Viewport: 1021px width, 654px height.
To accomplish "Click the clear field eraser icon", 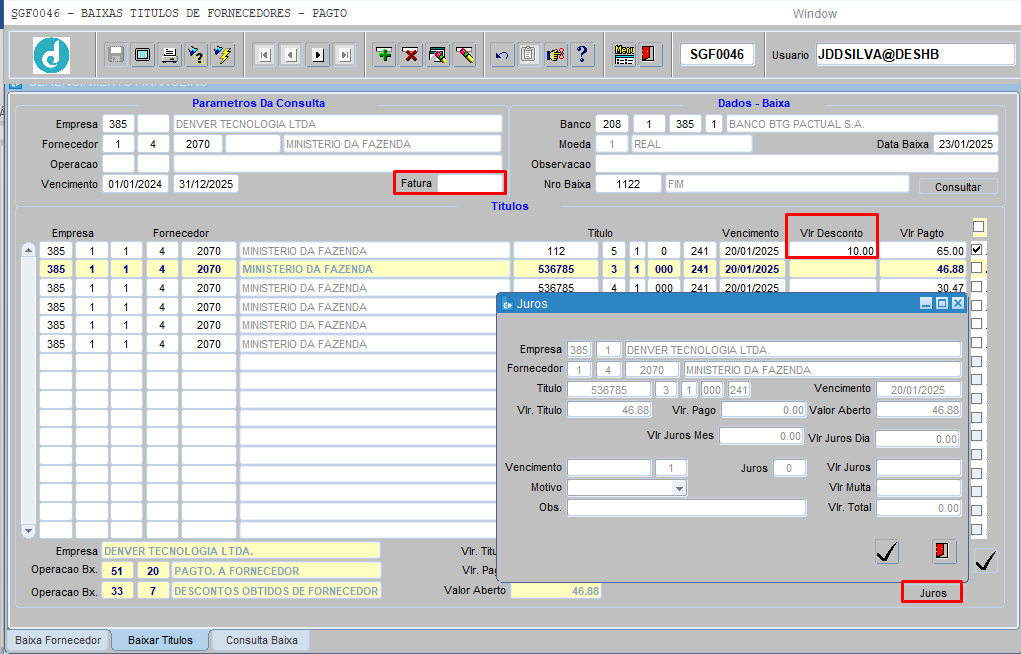I will [x=465, y=55].
